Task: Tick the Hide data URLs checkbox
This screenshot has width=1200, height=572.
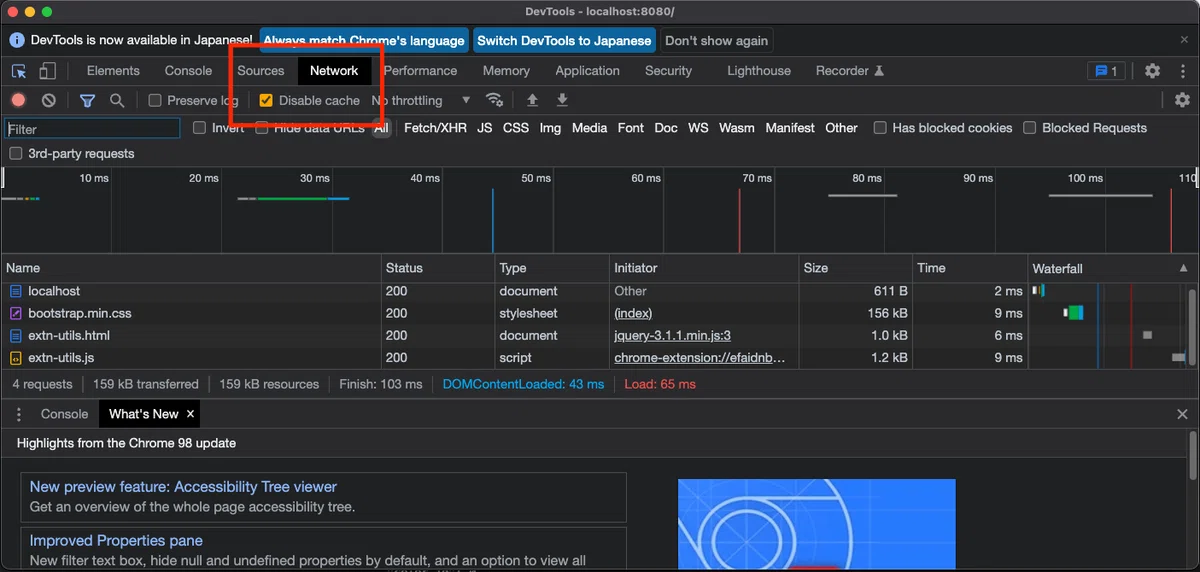Action: 262,128
